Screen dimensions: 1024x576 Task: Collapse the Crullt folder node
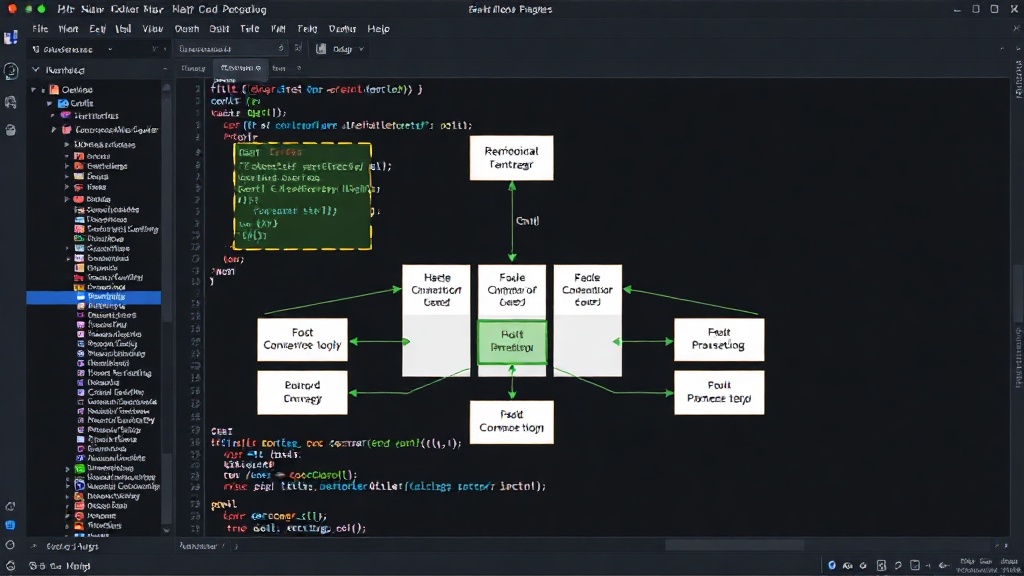click(50, 103)
